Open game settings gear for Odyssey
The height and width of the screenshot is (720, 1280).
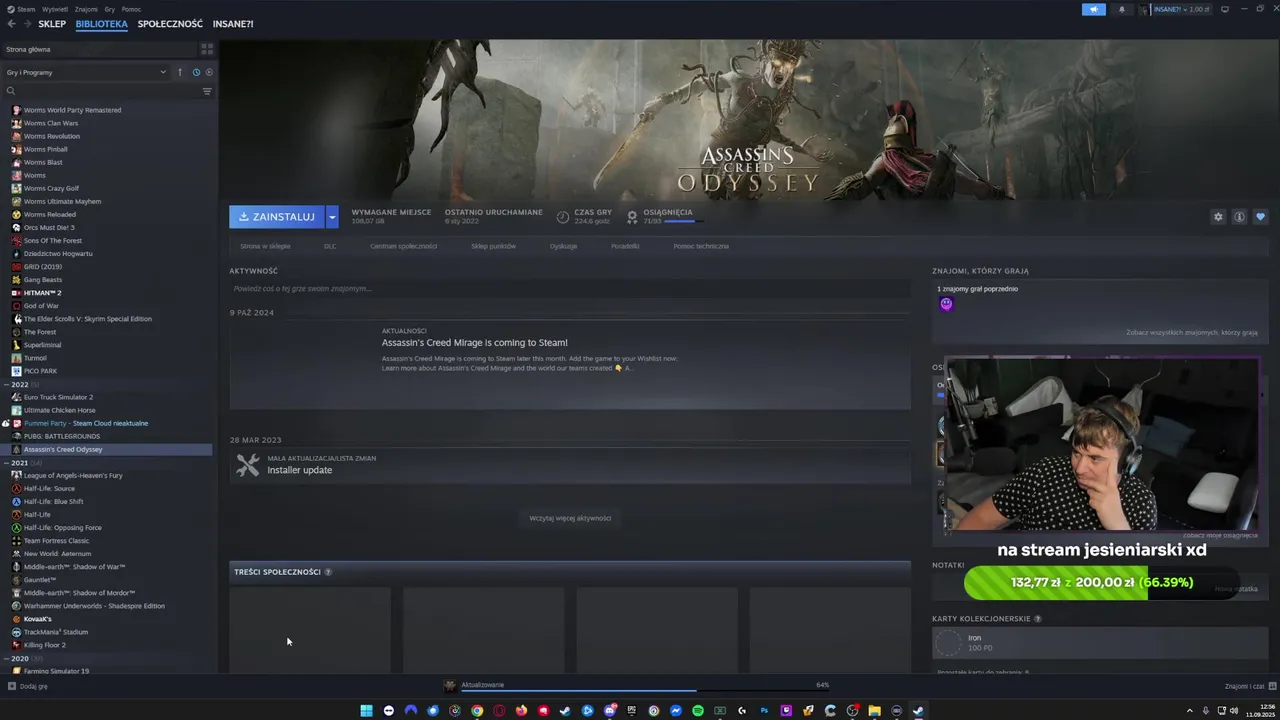1218,217
